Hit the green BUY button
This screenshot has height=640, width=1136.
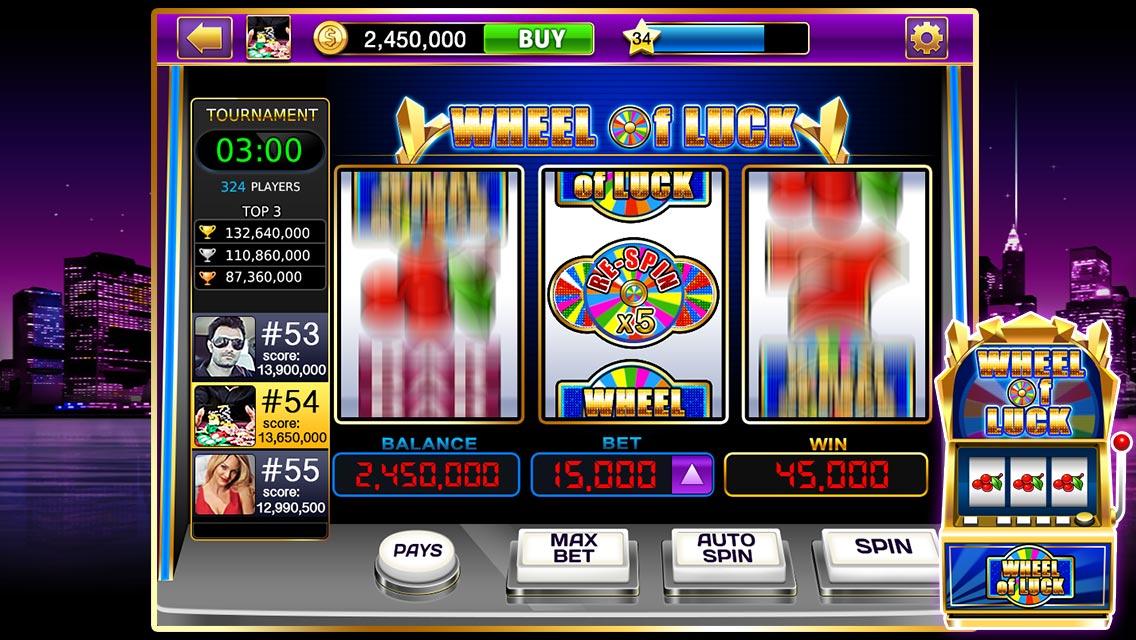(539, 38)
